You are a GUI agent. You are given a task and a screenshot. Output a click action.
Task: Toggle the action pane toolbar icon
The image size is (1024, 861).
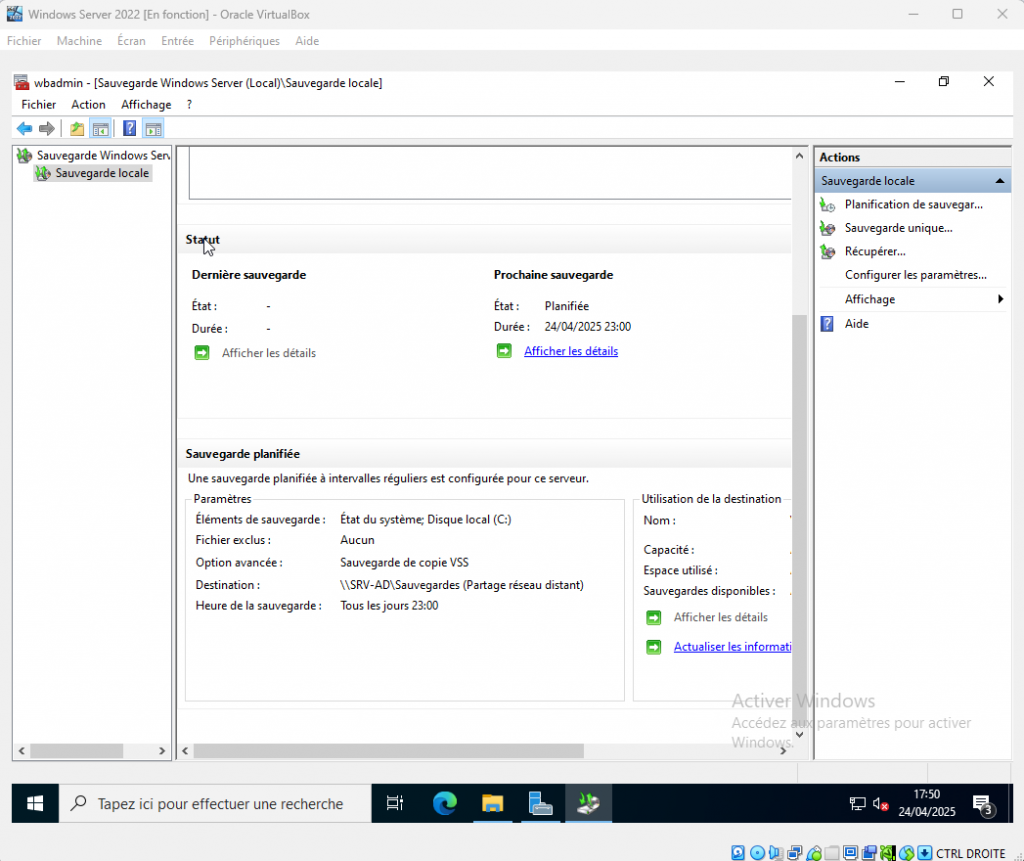153,128
